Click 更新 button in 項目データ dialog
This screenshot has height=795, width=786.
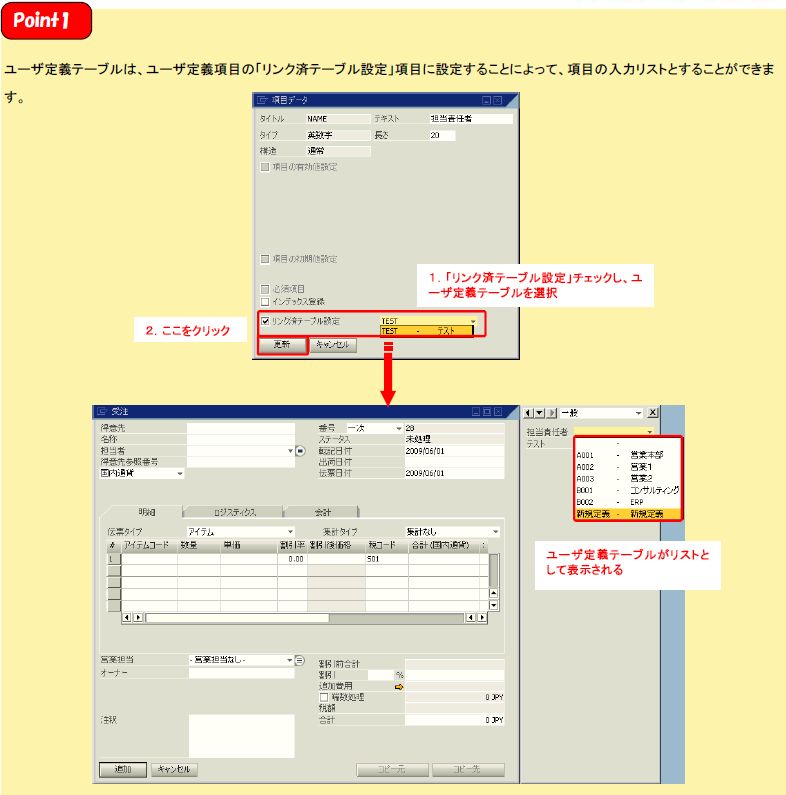[x=282, y=345]
